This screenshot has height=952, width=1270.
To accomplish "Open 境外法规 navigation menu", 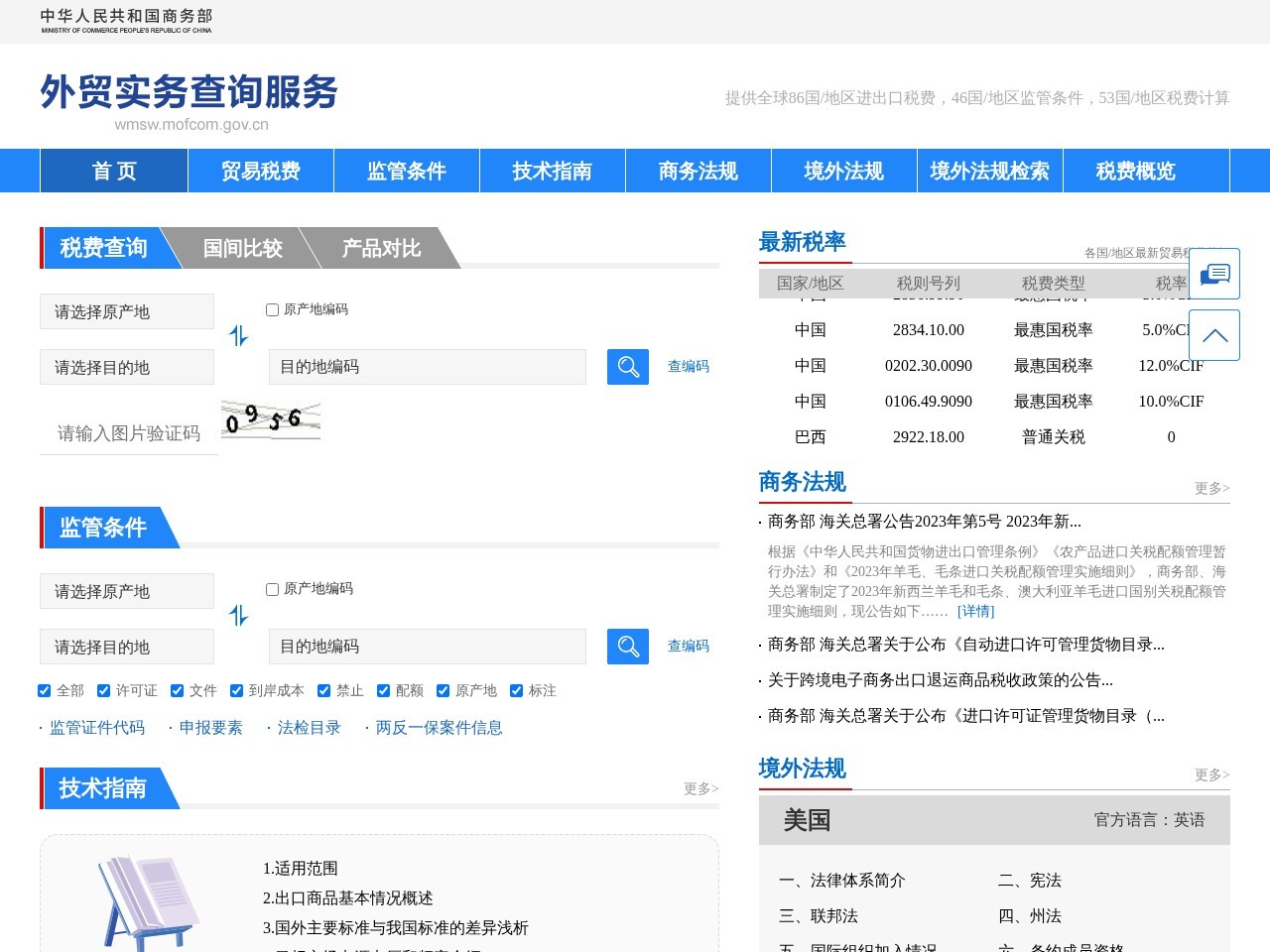I will coord(844,171).
